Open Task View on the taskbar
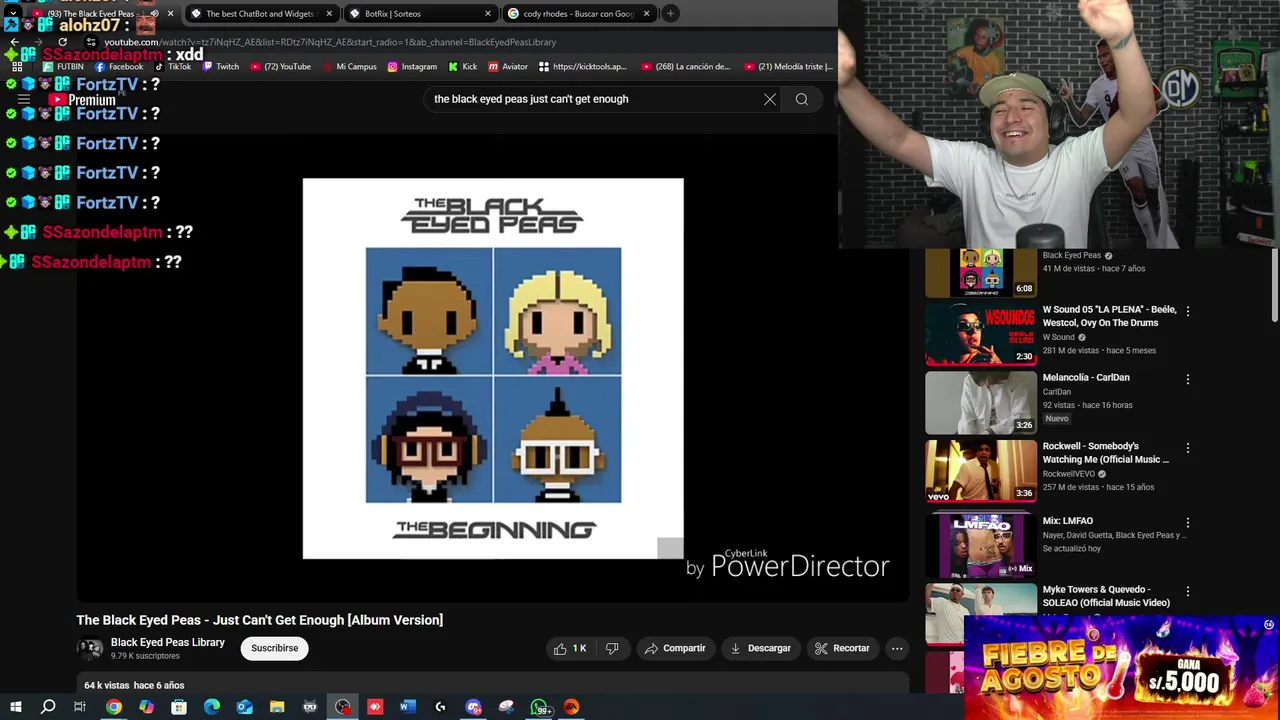This screenshot has height=720, width=1280. click(80, 707)
